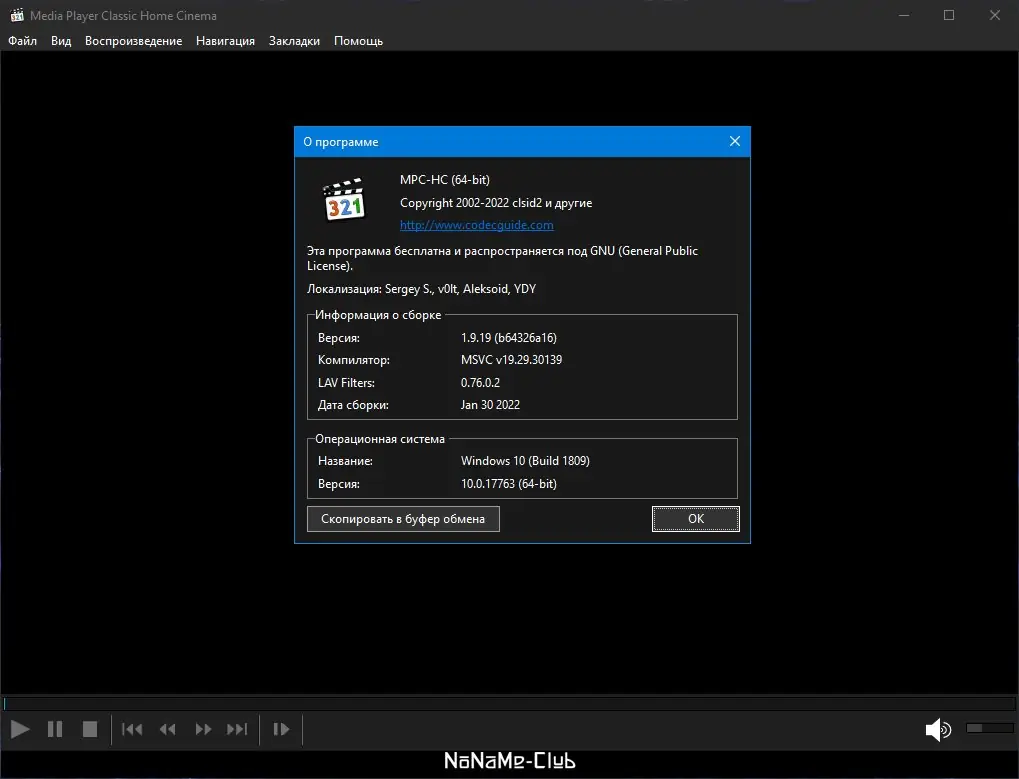The image size is (1019, 779).
Task: Click the volume slider
Action: coord(989,728)
